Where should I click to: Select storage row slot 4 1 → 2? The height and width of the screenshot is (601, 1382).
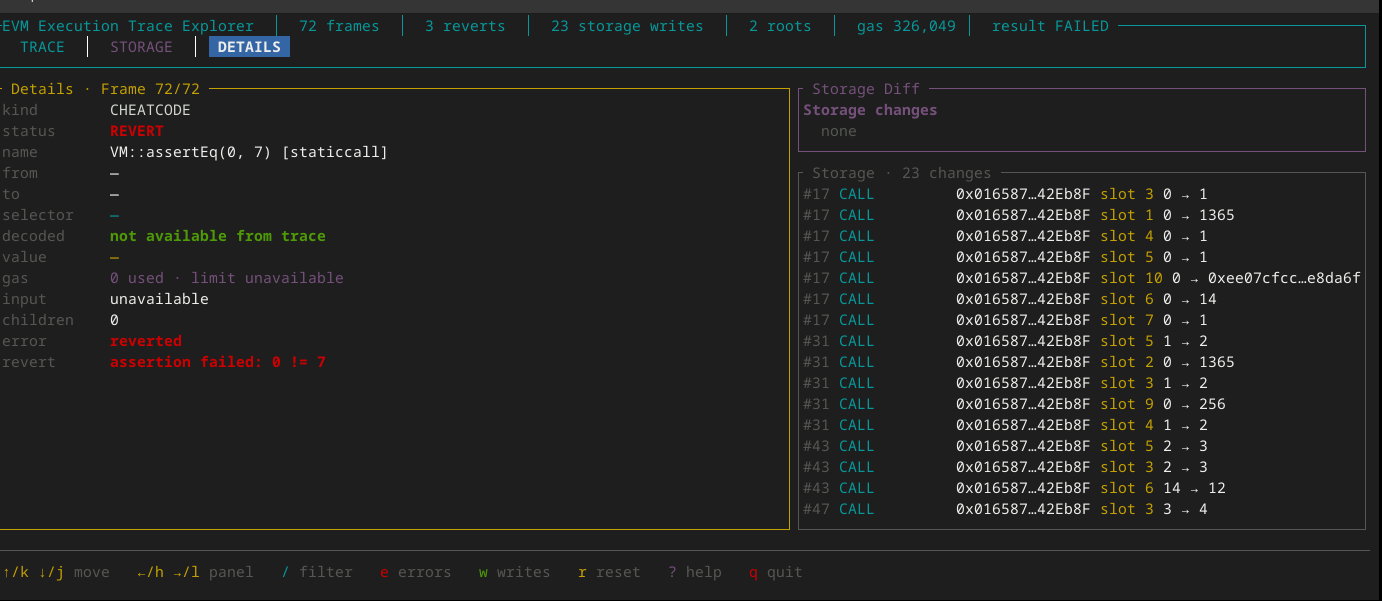[1082, 425]
